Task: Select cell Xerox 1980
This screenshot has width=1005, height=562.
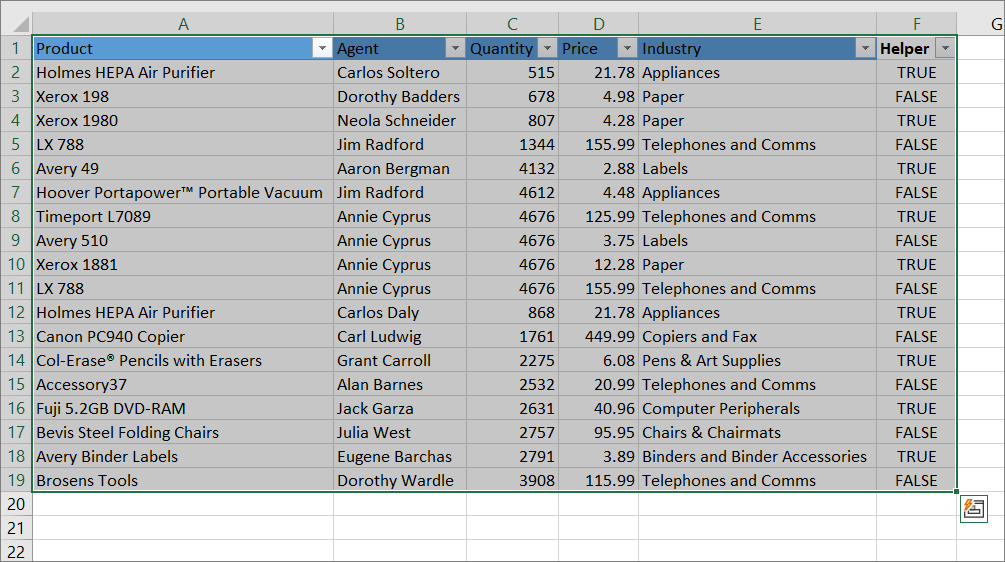Action: coord(183,120)
